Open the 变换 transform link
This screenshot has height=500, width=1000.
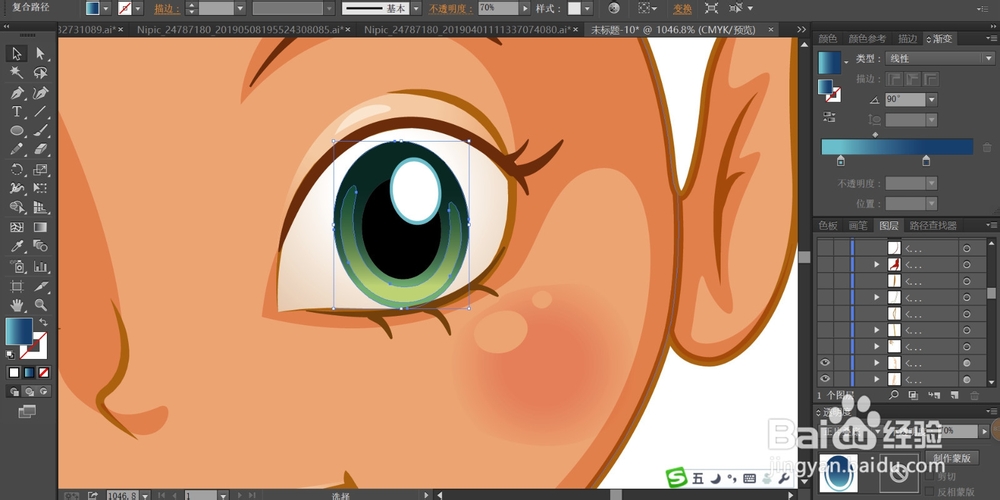pyautogui.click(x=682, y=9)
